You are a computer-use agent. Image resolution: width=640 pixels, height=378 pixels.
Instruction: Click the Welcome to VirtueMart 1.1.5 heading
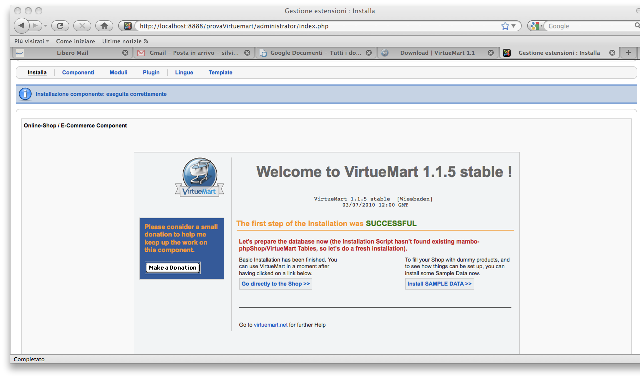pos(384,171)
